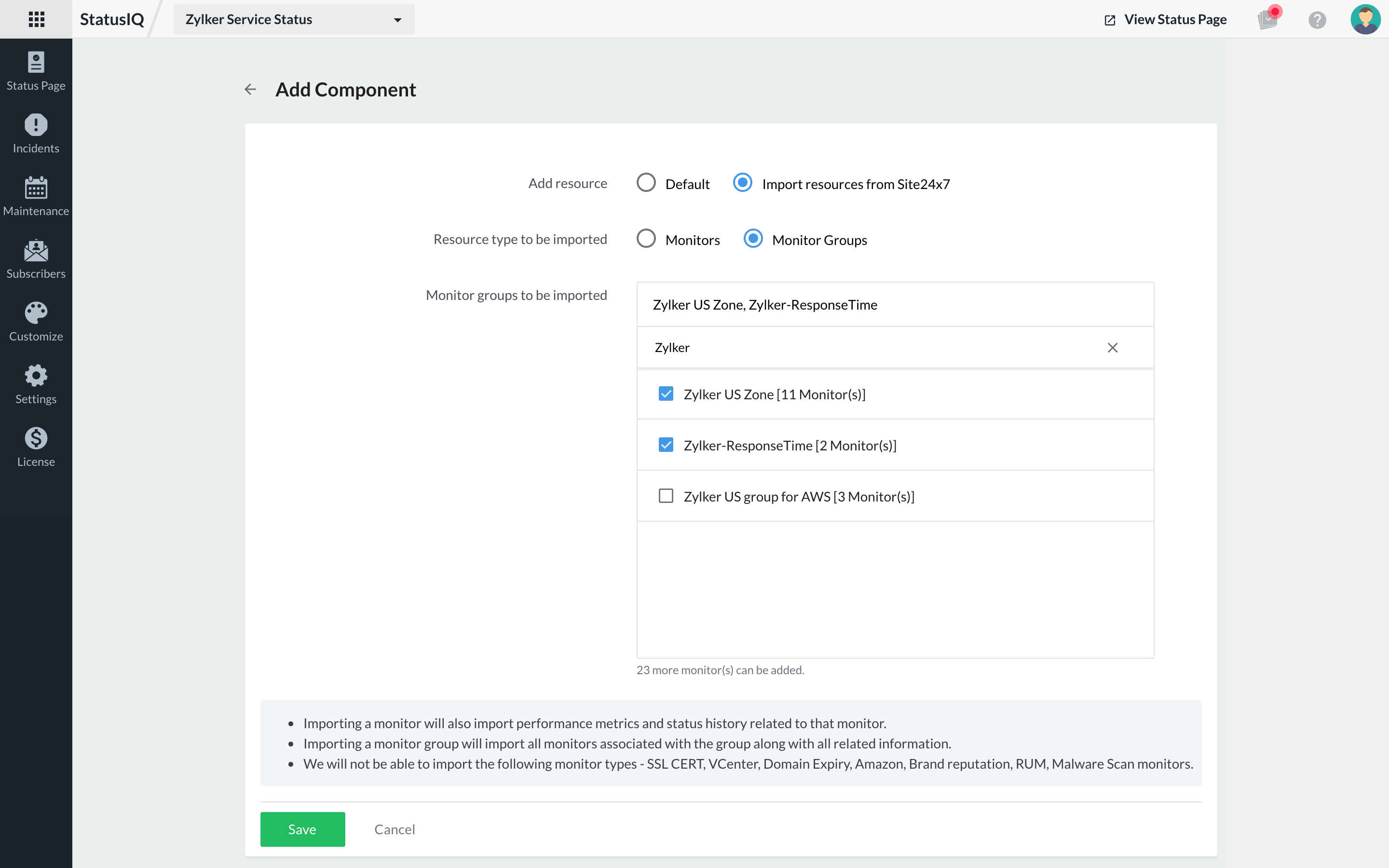Screen dimensions: 1389x868
Task: Select the Default add resource option
Action: tap(646, 183)
